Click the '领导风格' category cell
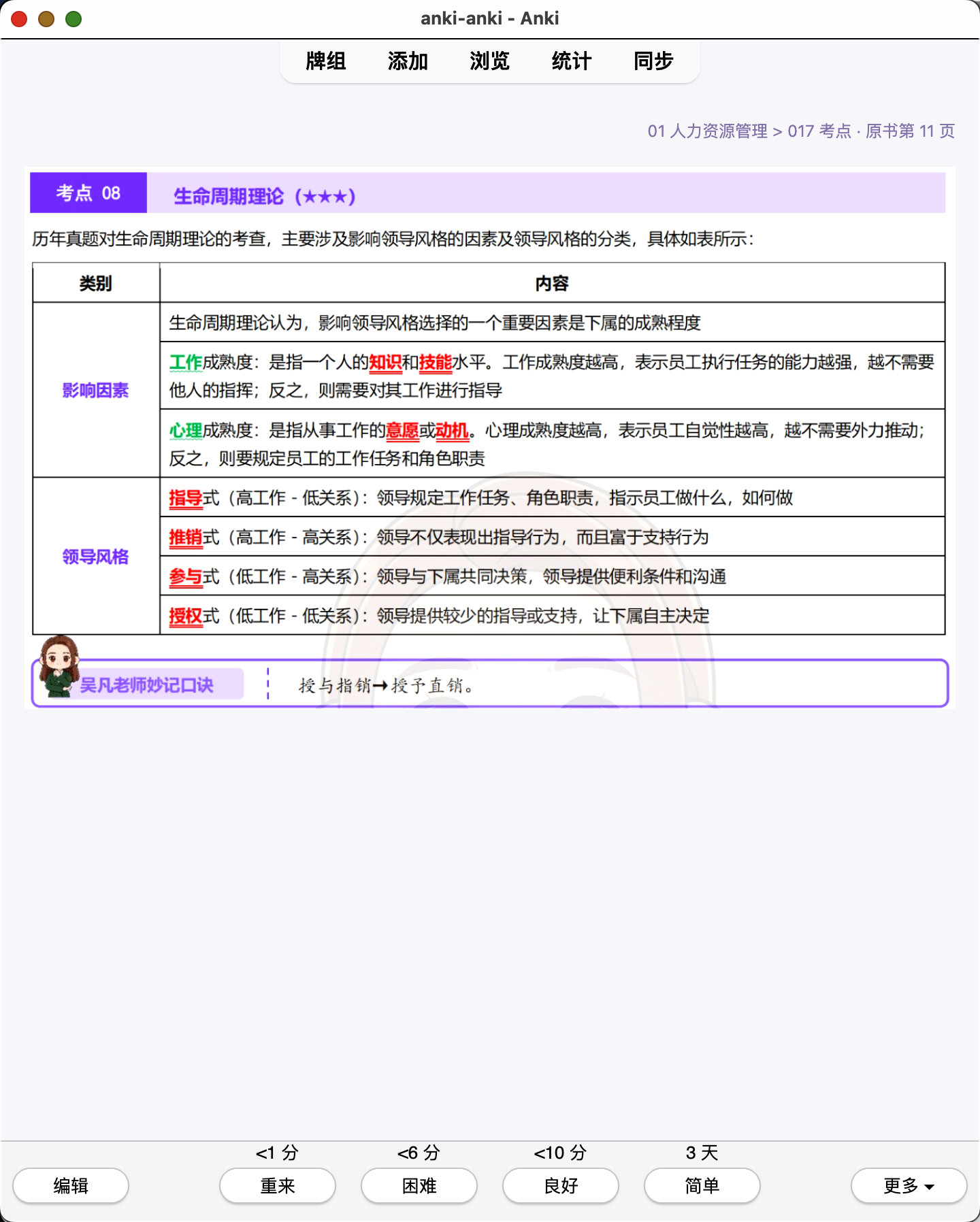 tap(96, 557)
